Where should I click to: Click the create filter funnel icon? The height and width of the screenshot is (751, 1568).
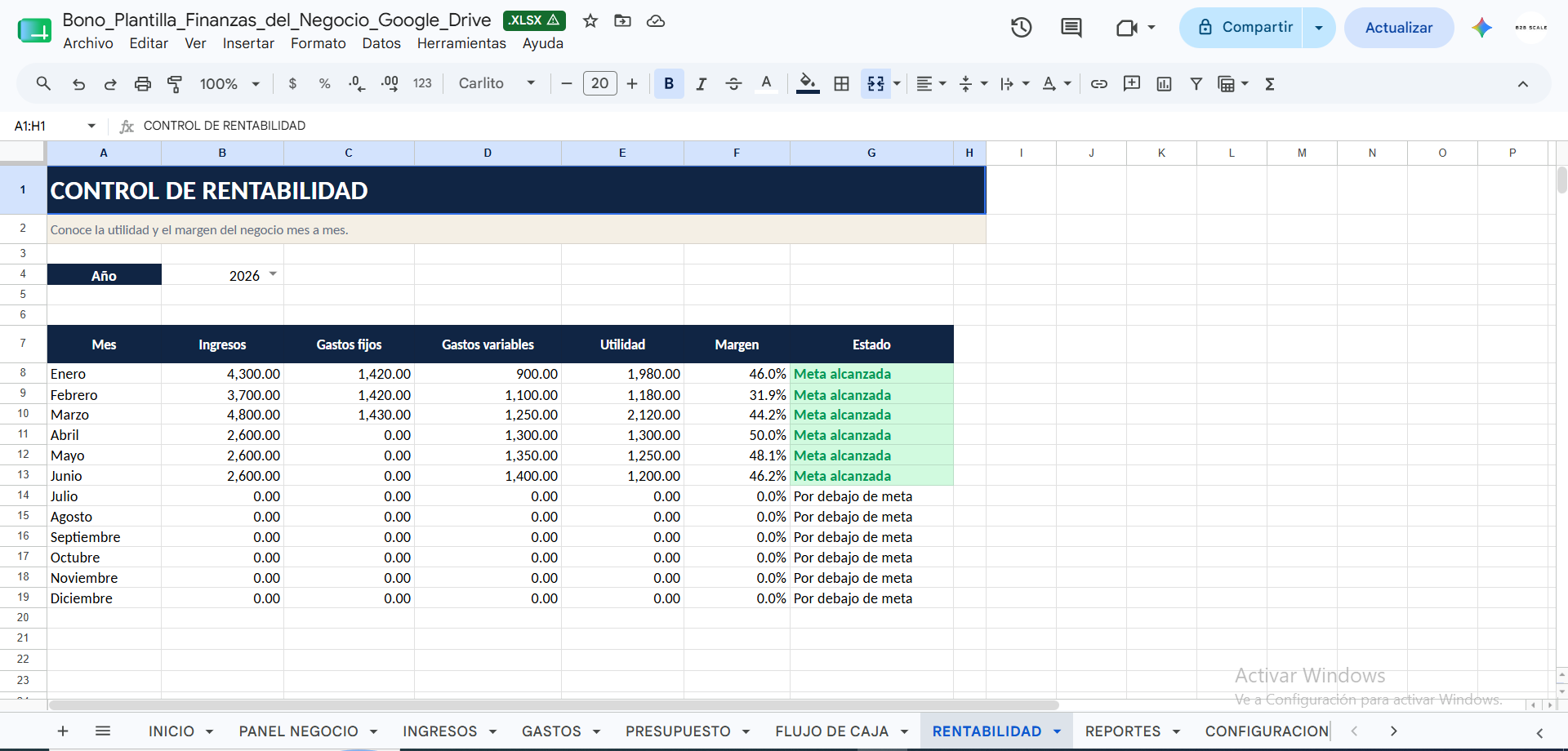click(x=1196, y=83)
